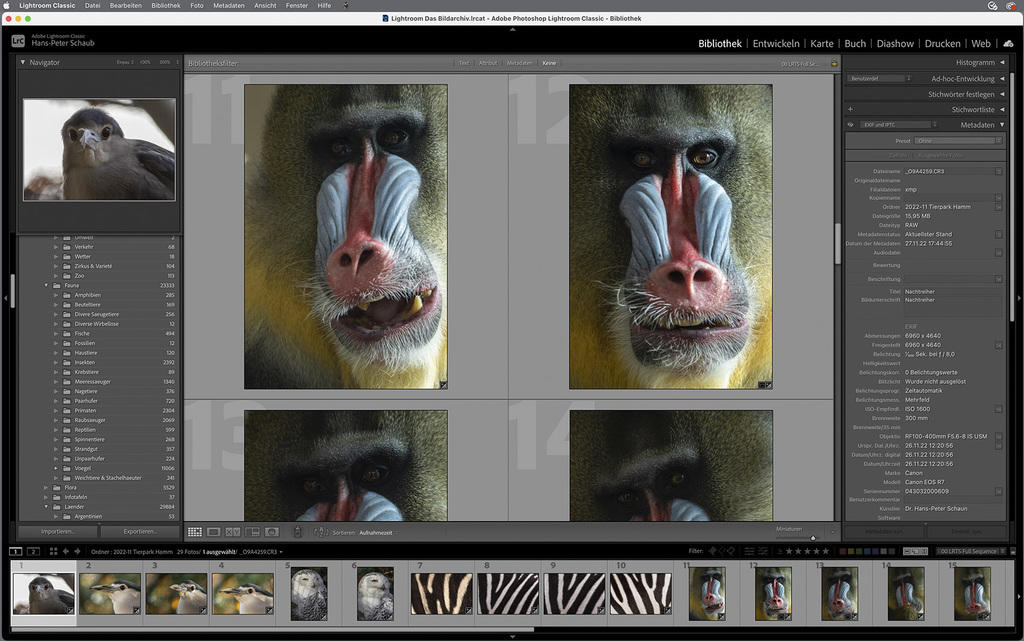The width and height of the screenshot is (1024, 641).
Task: Select the Attribut library filter
Action: click(x=488, y=63)
